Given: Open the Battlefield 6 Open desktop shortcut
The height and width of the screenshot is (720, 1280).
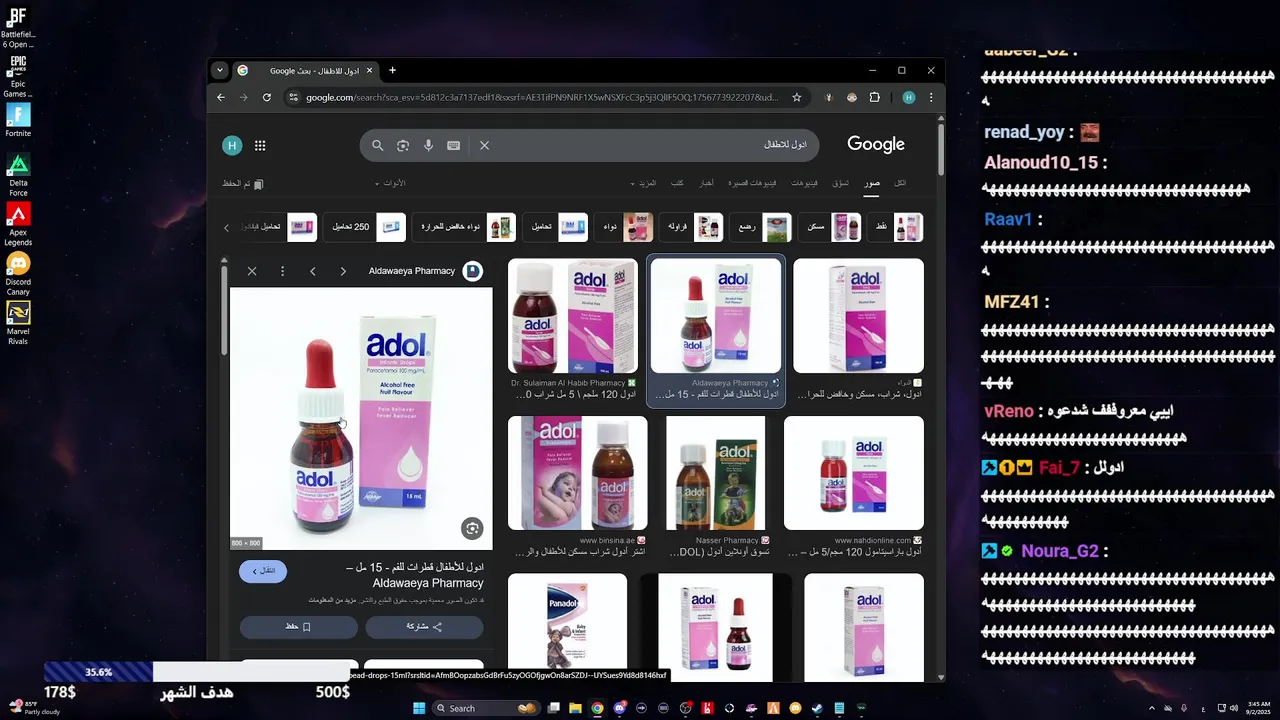Looking at the screenshot, I should (x=18, y=27).
